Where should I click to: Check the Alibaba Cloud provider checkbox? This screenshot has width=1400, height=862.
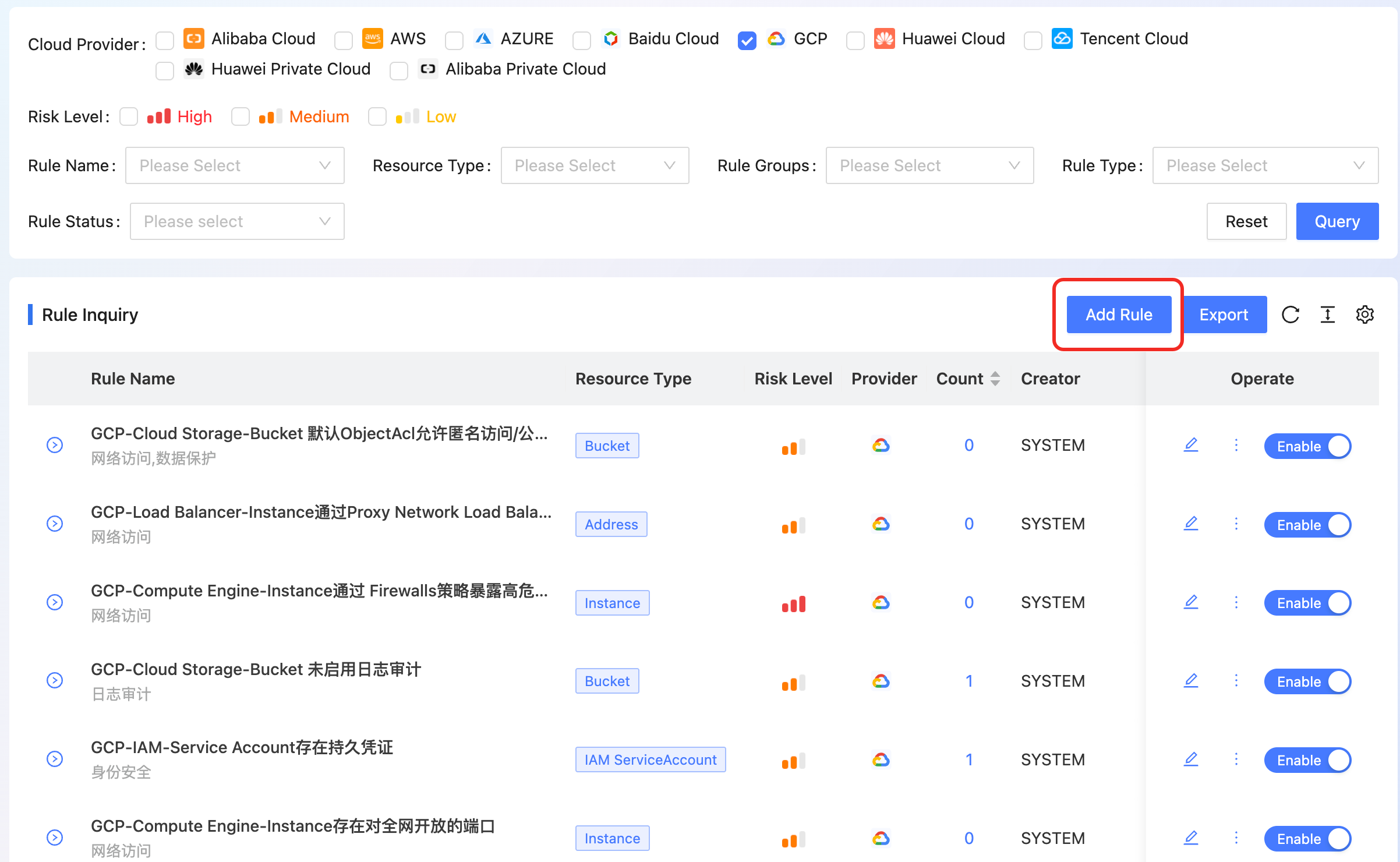tap(165, 40)
